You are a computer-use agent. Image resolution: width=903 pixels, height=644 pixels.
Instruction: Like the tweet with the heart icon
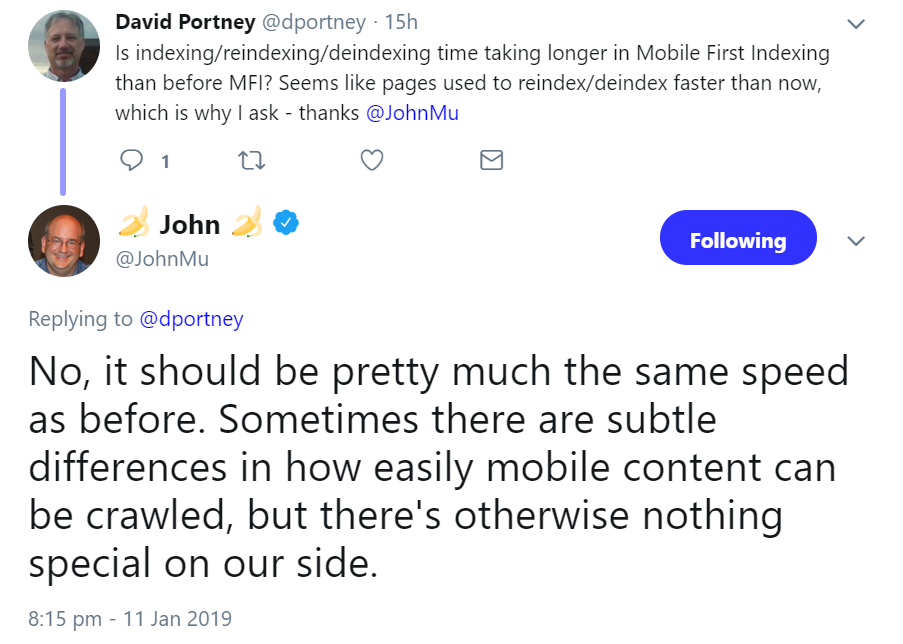372,160
